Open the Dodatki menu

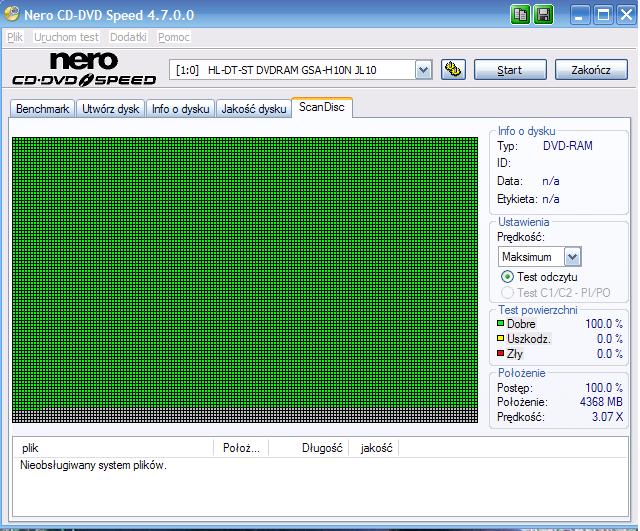tap(128, 37)
